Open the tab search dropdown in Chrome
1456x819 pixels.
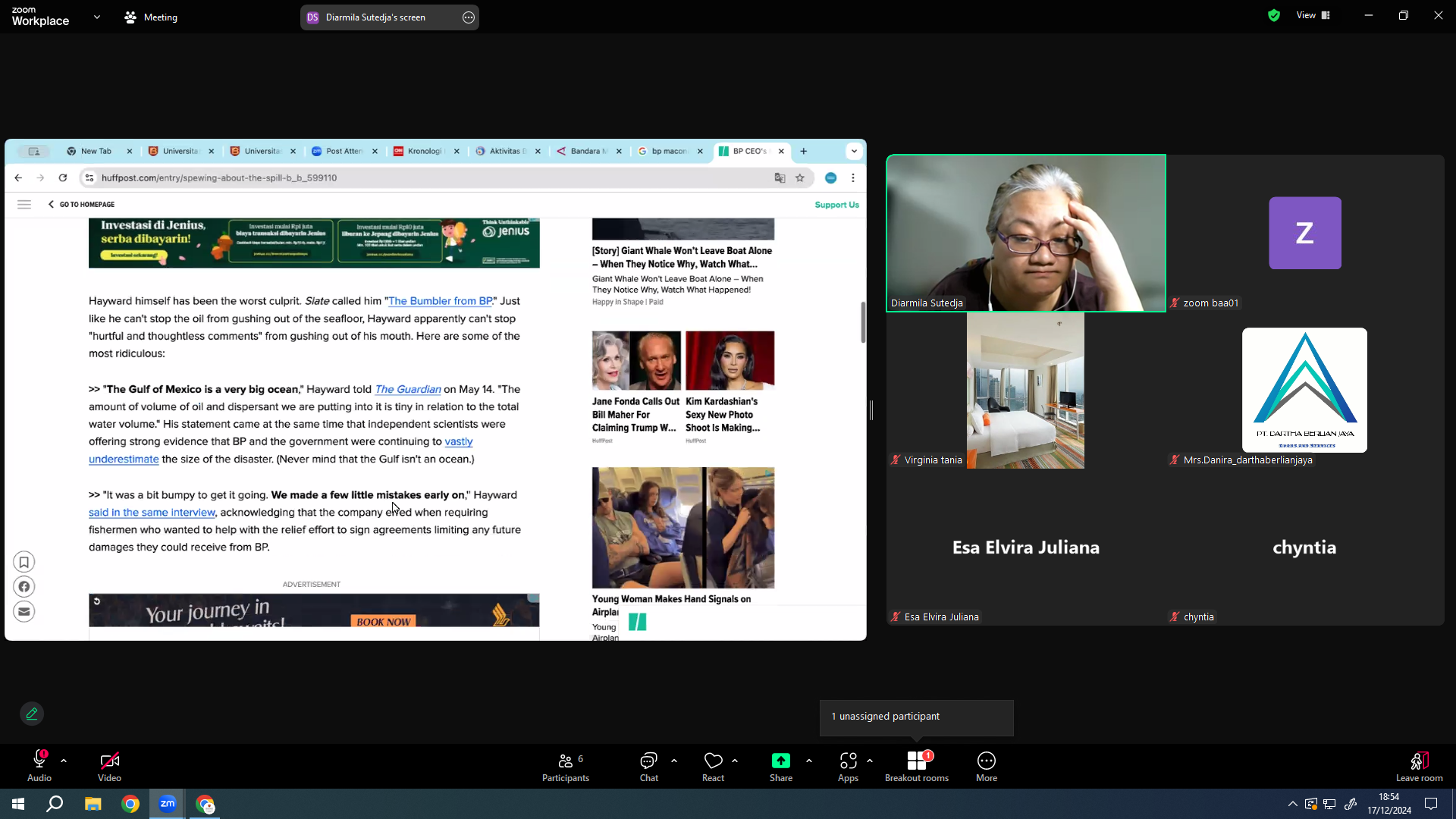pos(855,151)
